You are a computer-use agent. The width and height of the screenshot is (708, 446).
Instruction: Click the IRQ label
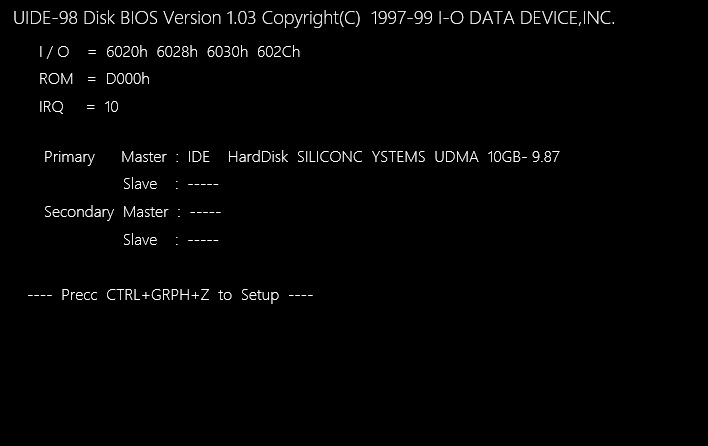point(51,107)
